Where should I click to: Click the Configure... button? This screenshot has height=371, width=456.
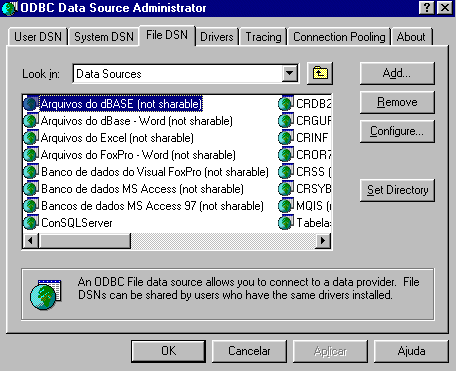pos(397,131)
